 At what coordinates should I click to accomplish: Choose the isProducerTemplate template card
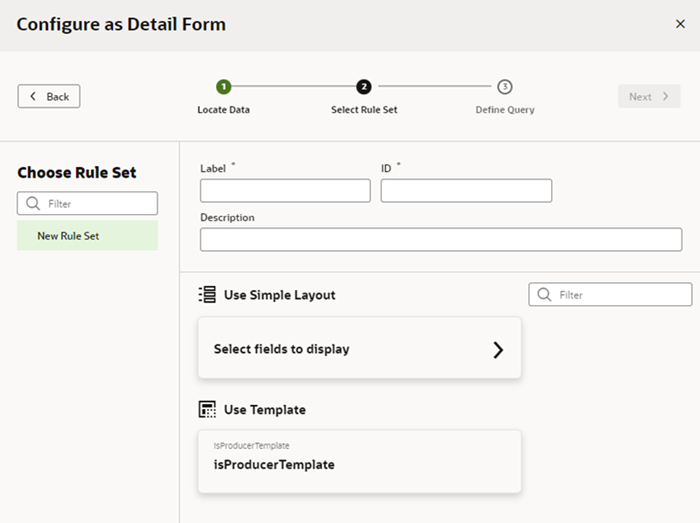point(359,461)
